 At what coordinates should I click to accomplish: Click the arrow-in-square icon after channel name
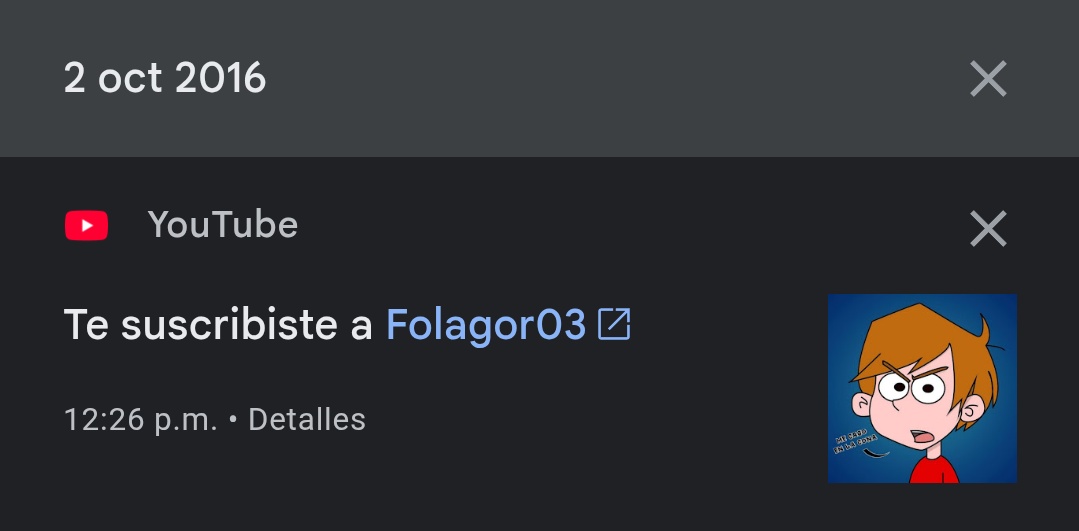click(x=614, y=324)
